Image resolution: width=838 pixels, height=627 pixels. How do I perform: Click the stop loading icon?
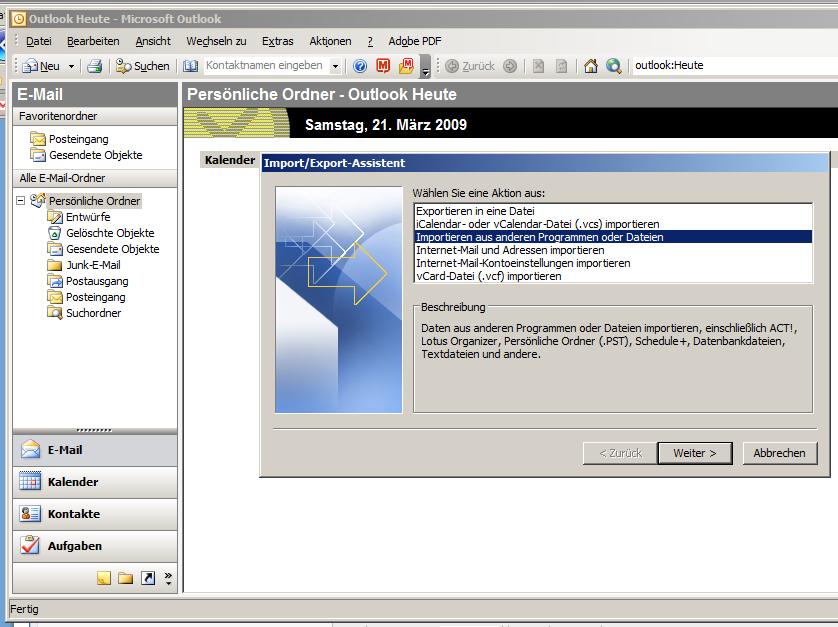(x=539, y=66)
